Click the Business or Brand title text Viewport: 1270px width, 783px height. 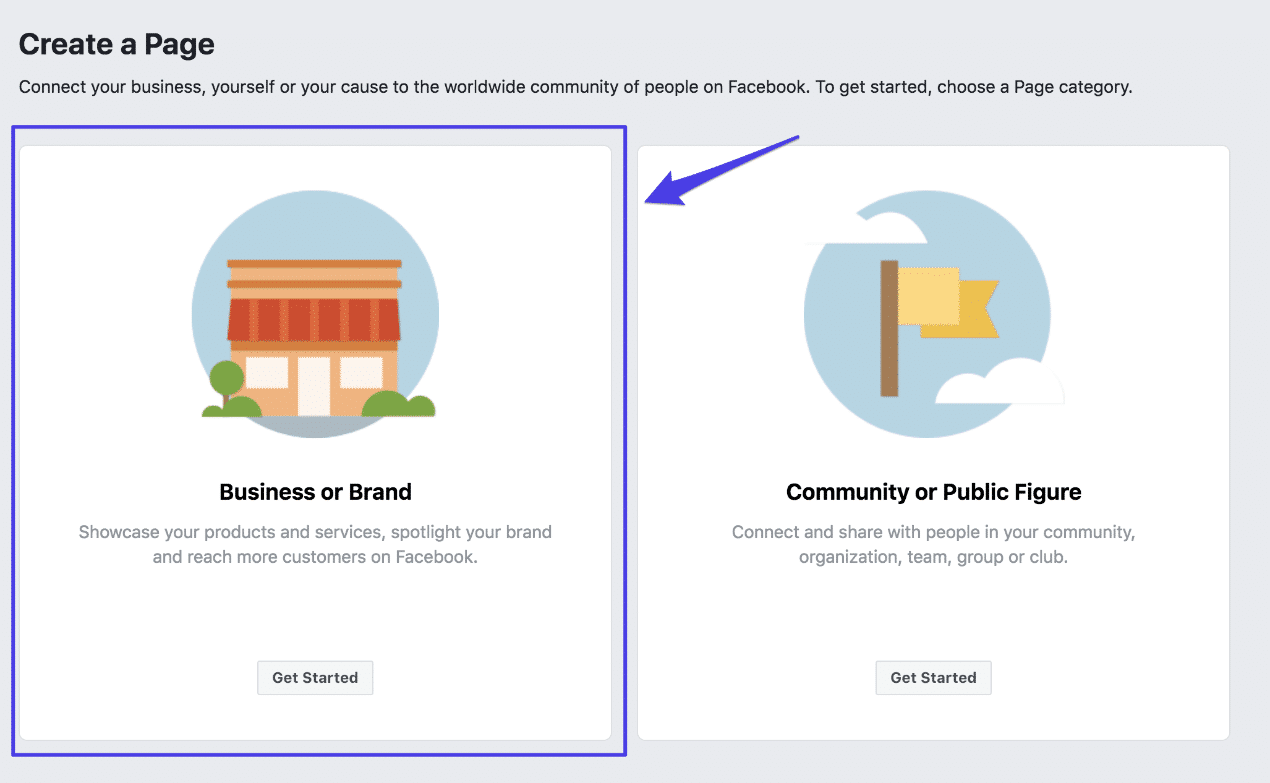click(x=315, y=491)
